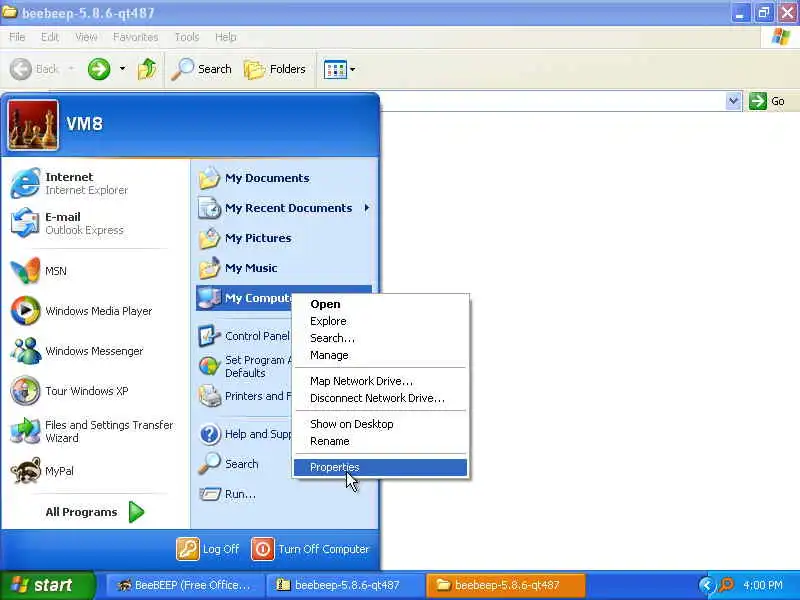Open the Tools menu
This screenshot has height=600, width=800.
tap(187, 37)
